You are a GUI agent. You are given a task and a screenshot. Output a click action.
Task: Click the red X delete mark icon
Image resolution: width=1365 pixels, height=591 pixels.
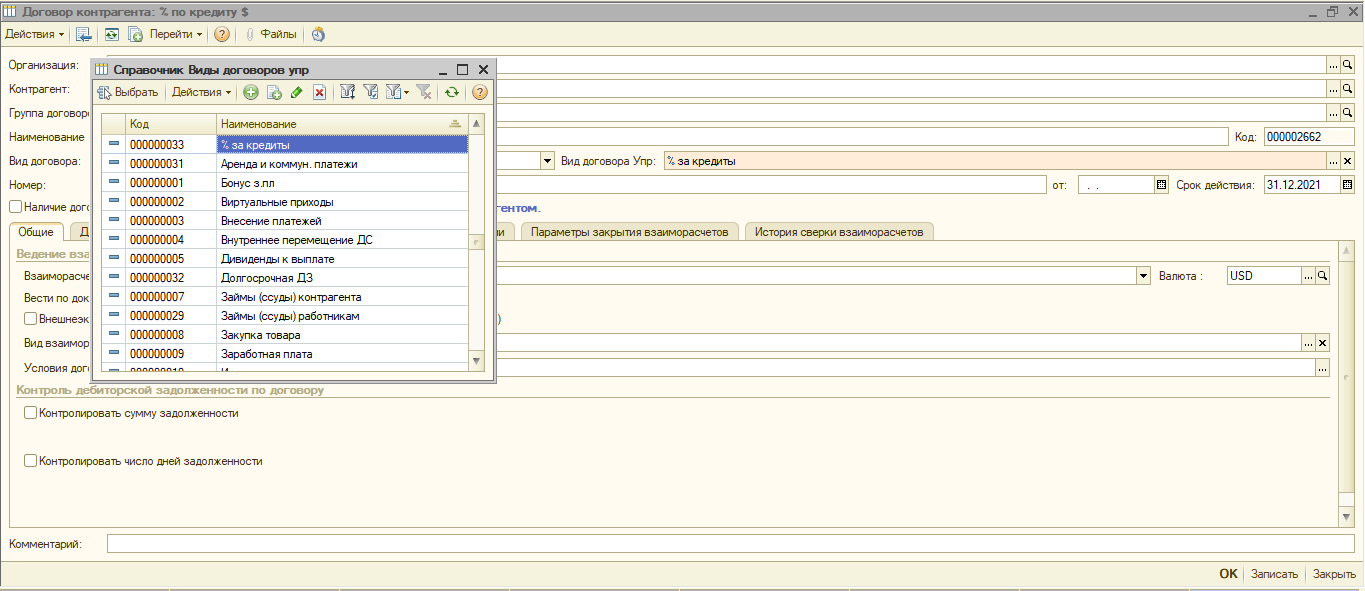point(320,92)
